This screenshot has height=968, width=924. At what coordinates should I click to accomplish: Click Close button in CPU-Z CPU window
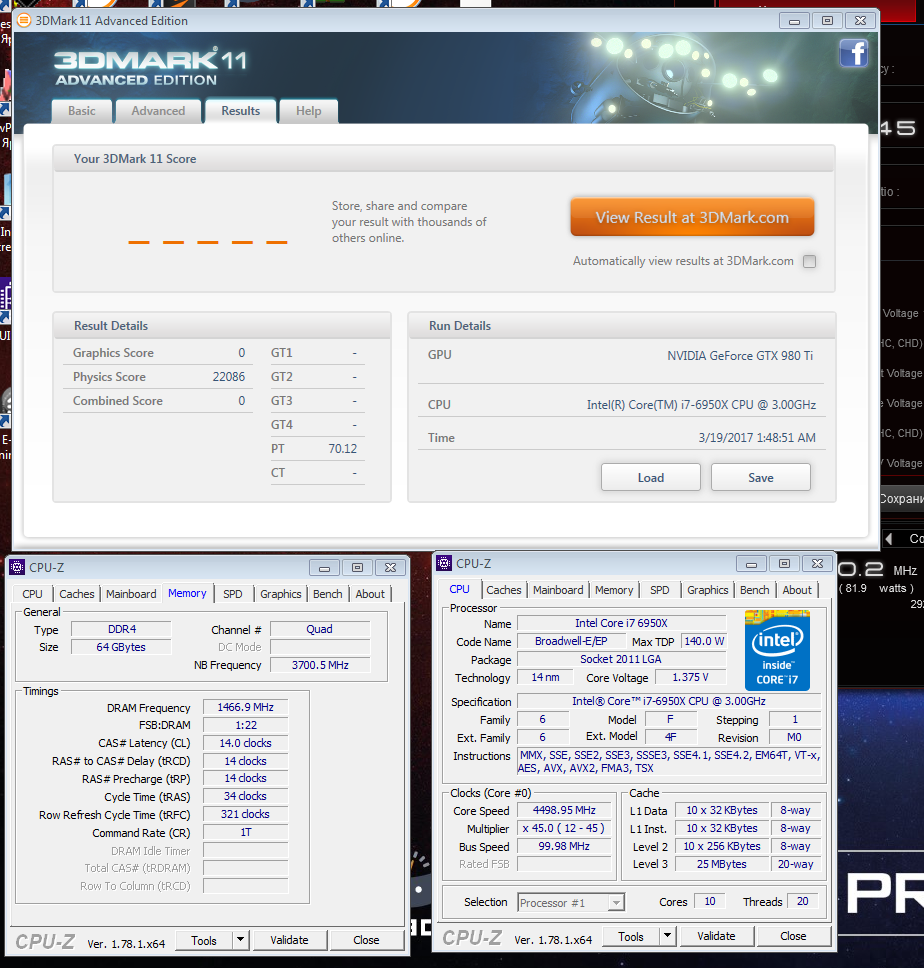[793, 937]
